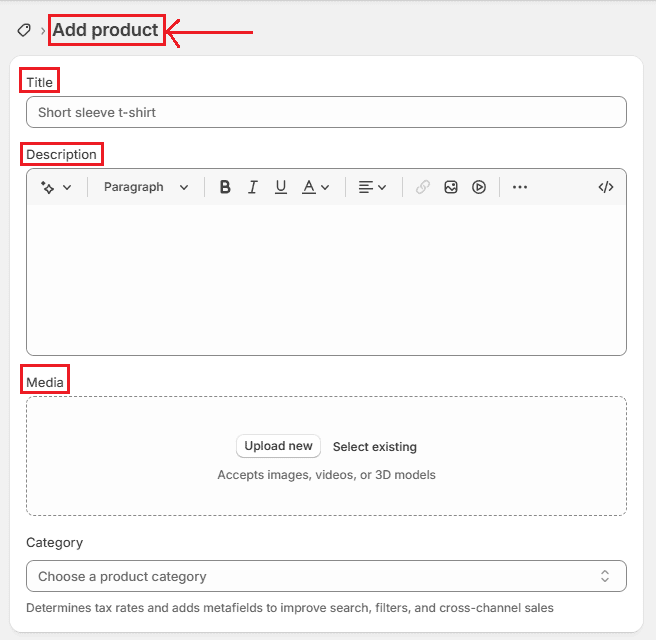
Task: Click the insert link icon
Action: tap(423, 187)
